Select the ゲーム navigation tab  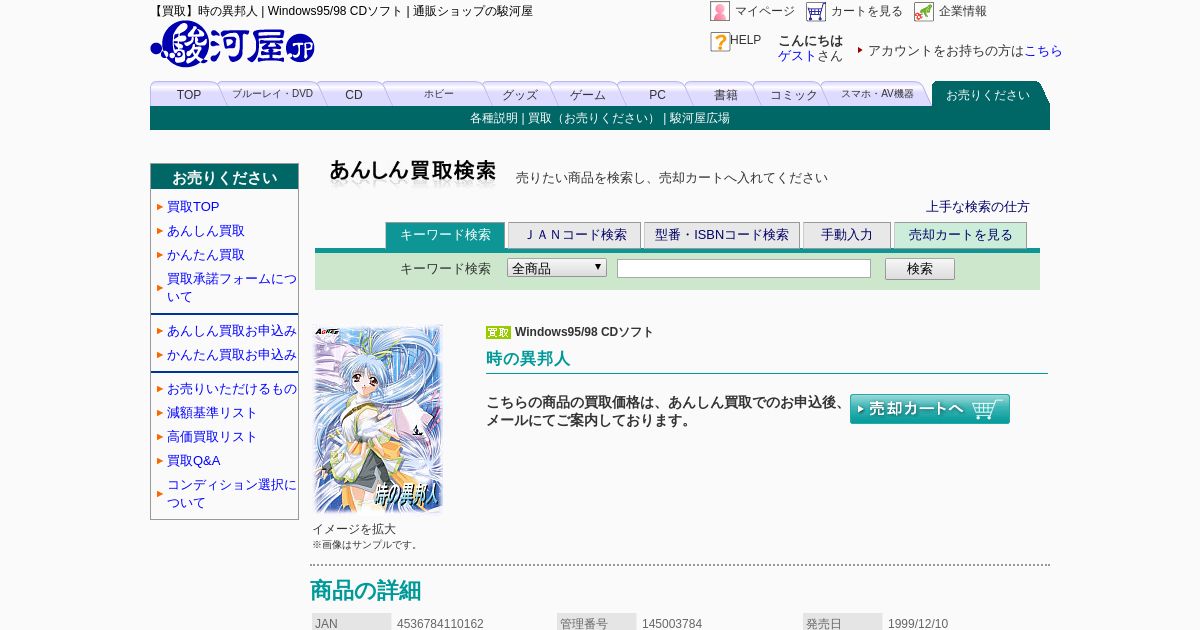point(588,95)
